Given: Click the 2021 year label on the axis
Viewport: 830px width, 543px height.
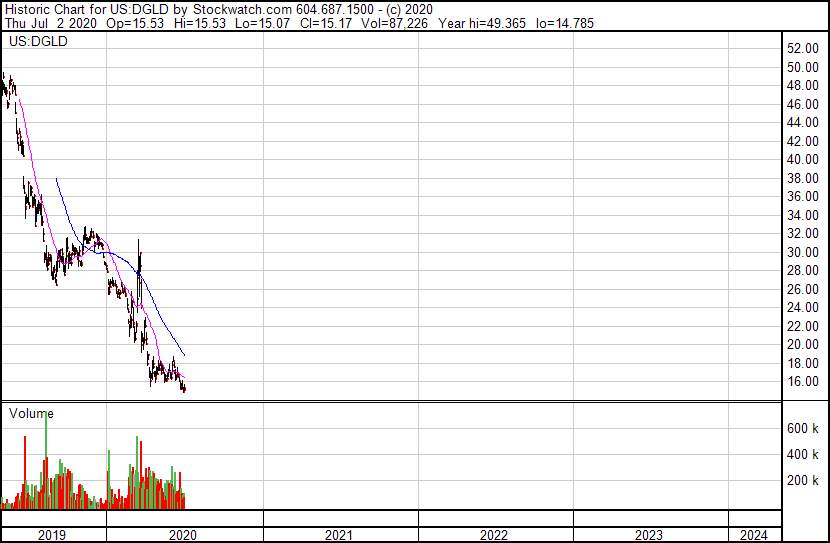Looking at the screenshot, I should point(338,535).
